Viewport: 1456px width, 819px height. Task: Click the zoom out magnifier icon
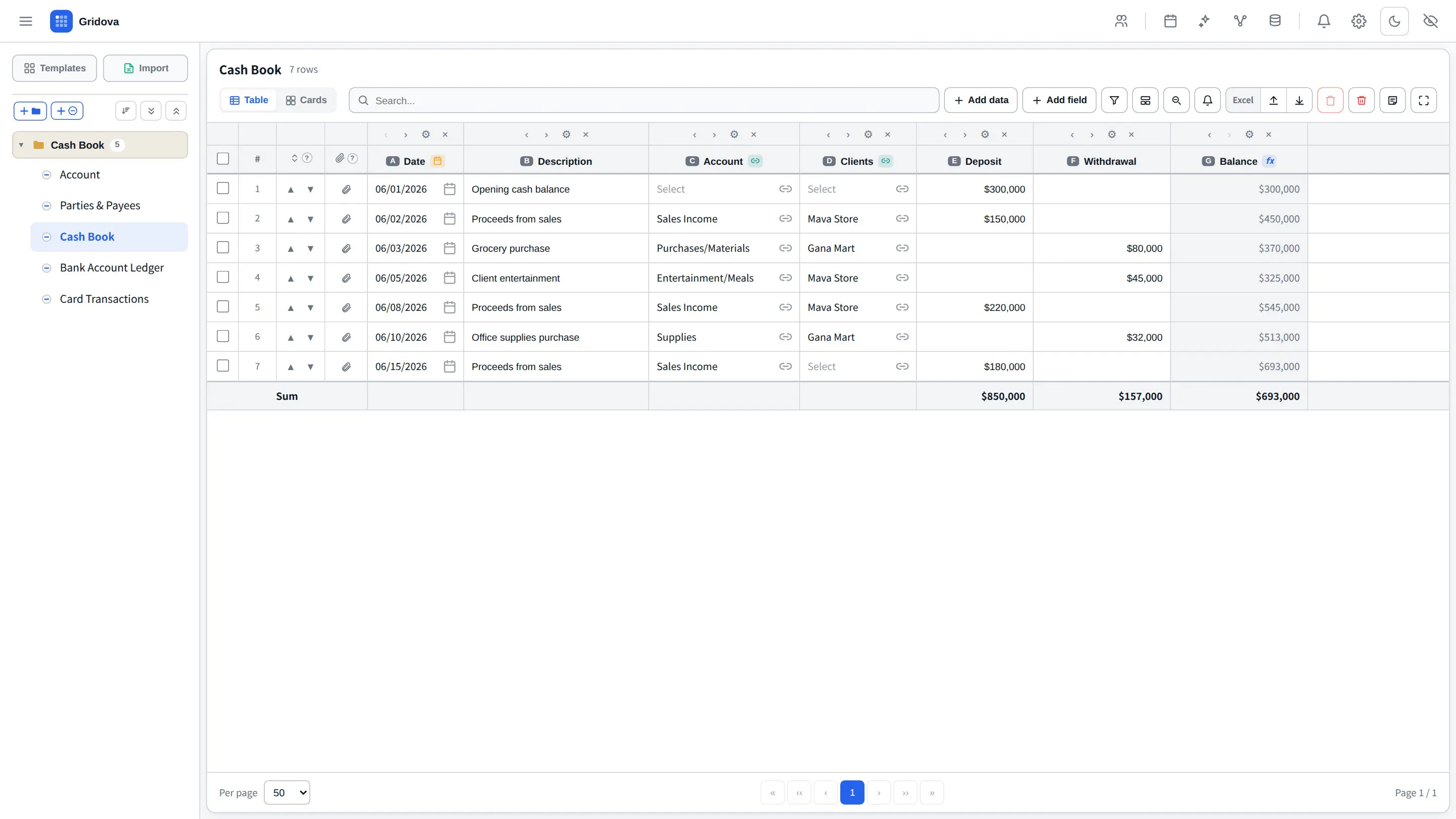click(x=1176, y=100)
